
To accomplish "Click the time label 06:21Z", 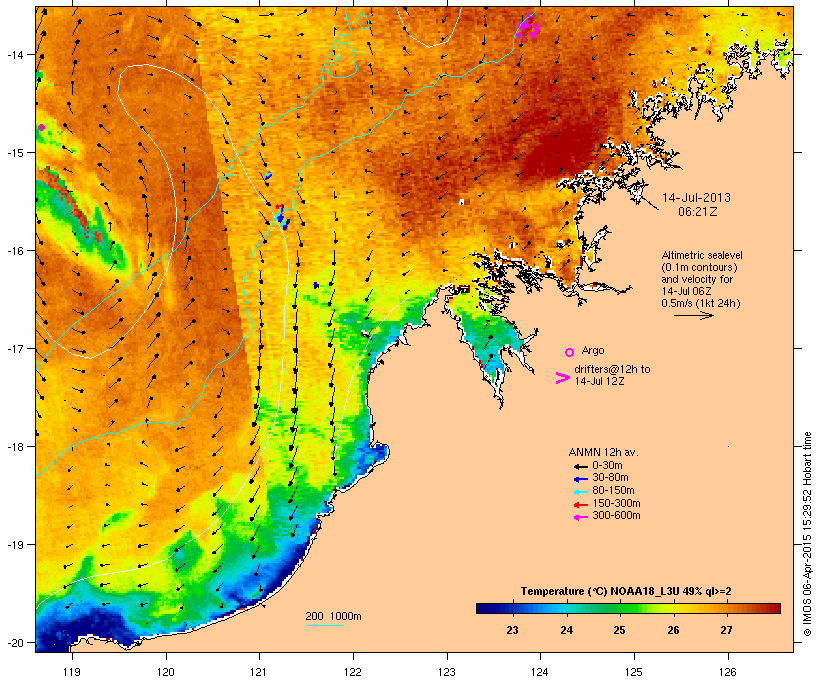I will click(697, 212).
